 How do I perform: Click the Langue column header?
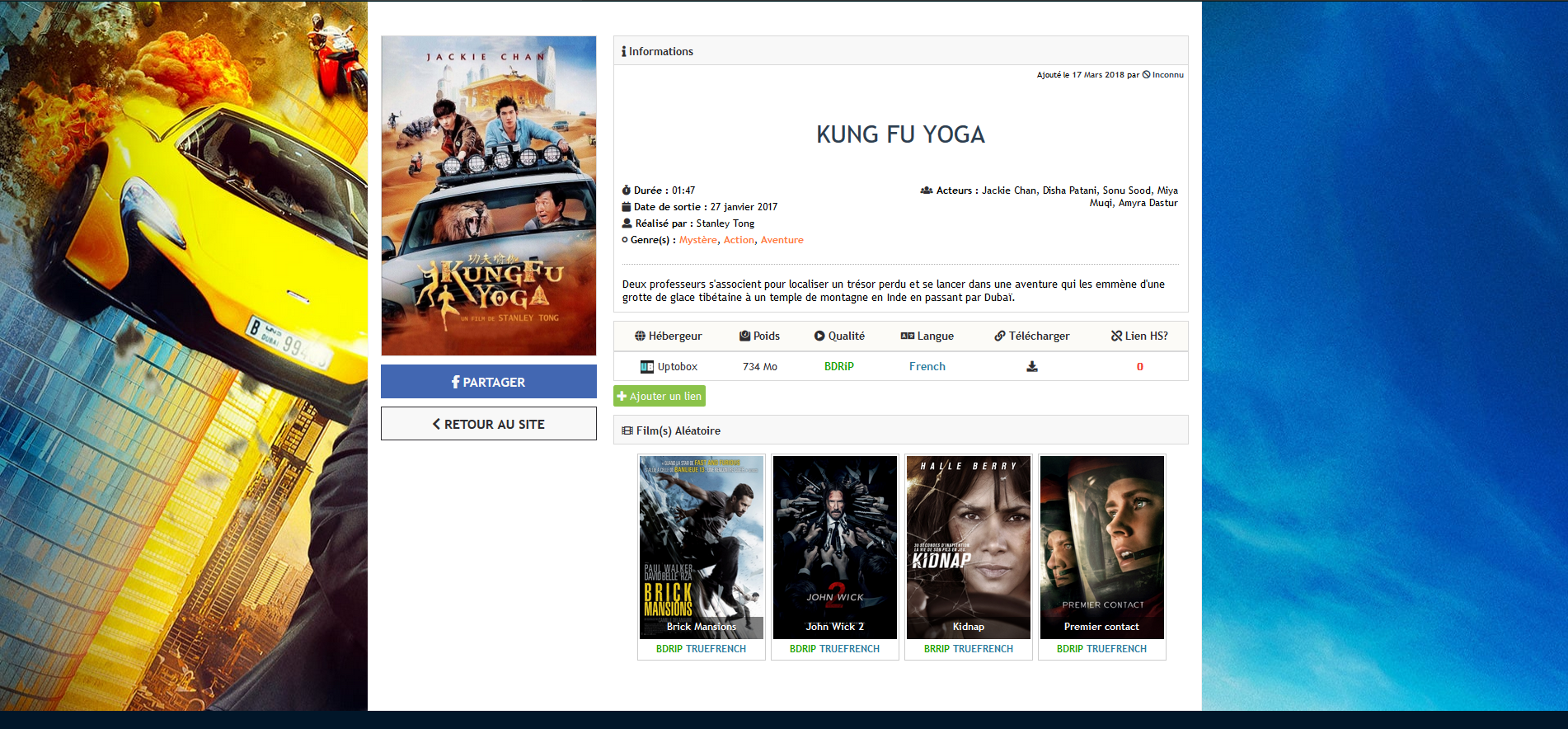point(927,336)
